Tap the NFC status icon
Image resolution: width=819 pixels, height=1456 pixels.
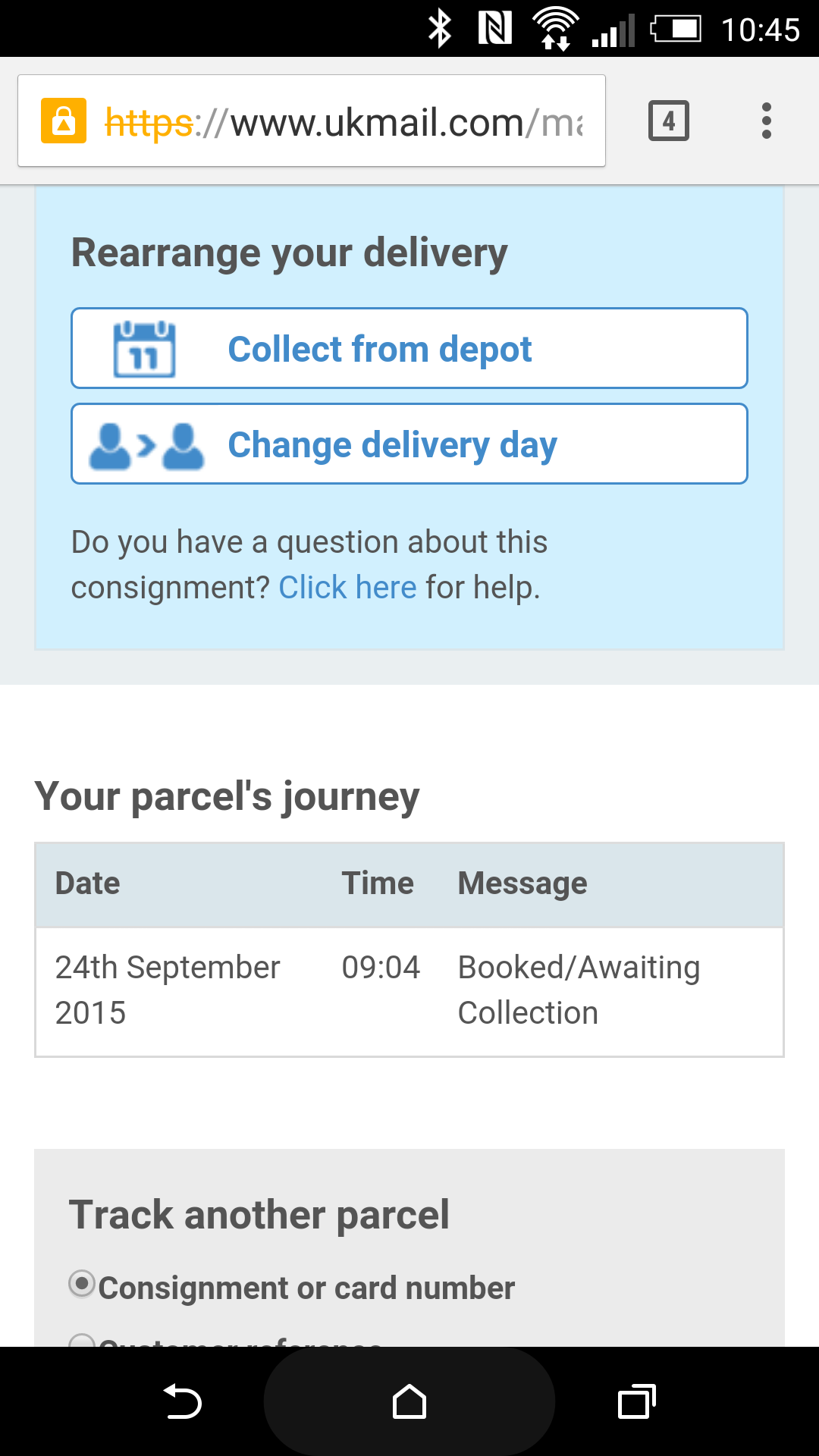pos(495,30)
